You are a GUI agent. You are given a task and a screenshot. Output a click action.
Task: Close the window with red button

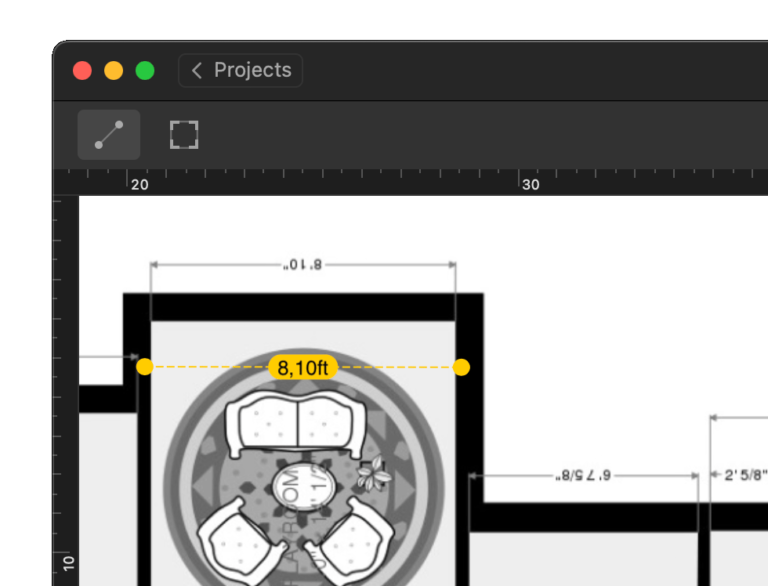coord(82,71)
